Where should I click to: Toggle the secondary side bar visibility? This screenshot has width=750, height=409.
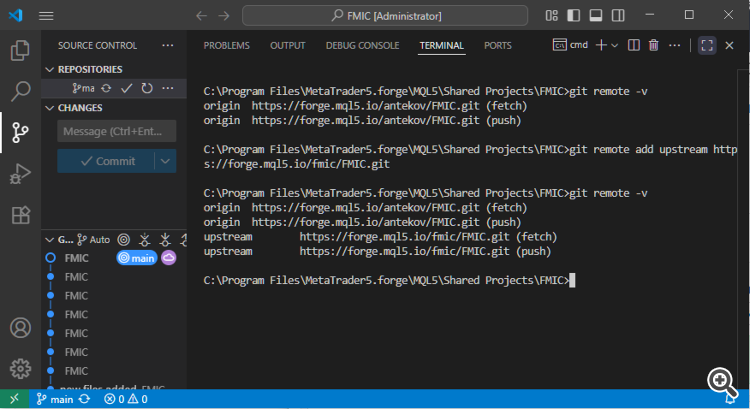618,16
